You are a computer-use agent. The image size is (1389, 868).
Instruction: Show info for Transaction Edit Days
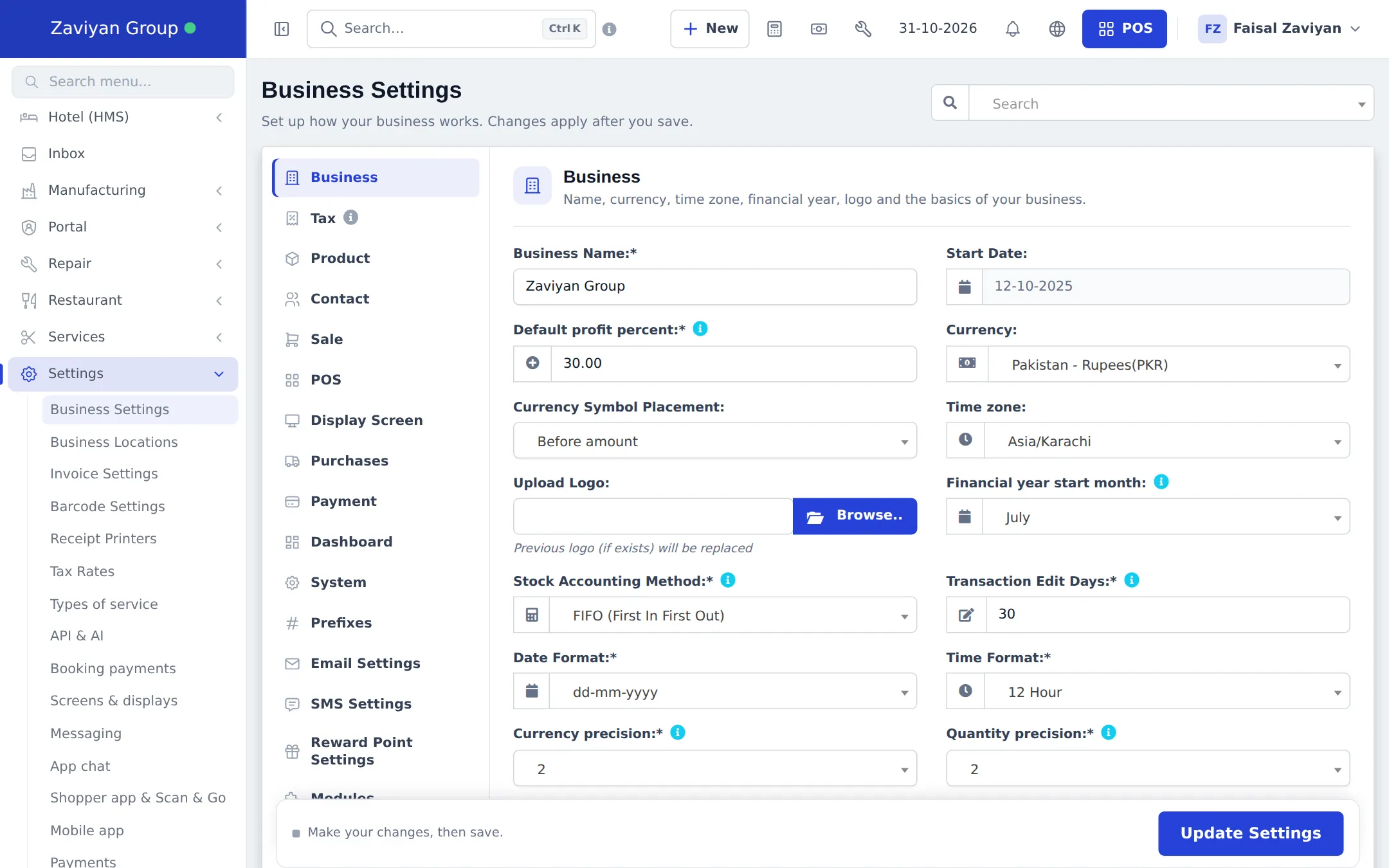pyautogui.click(x=1132, y=580)
